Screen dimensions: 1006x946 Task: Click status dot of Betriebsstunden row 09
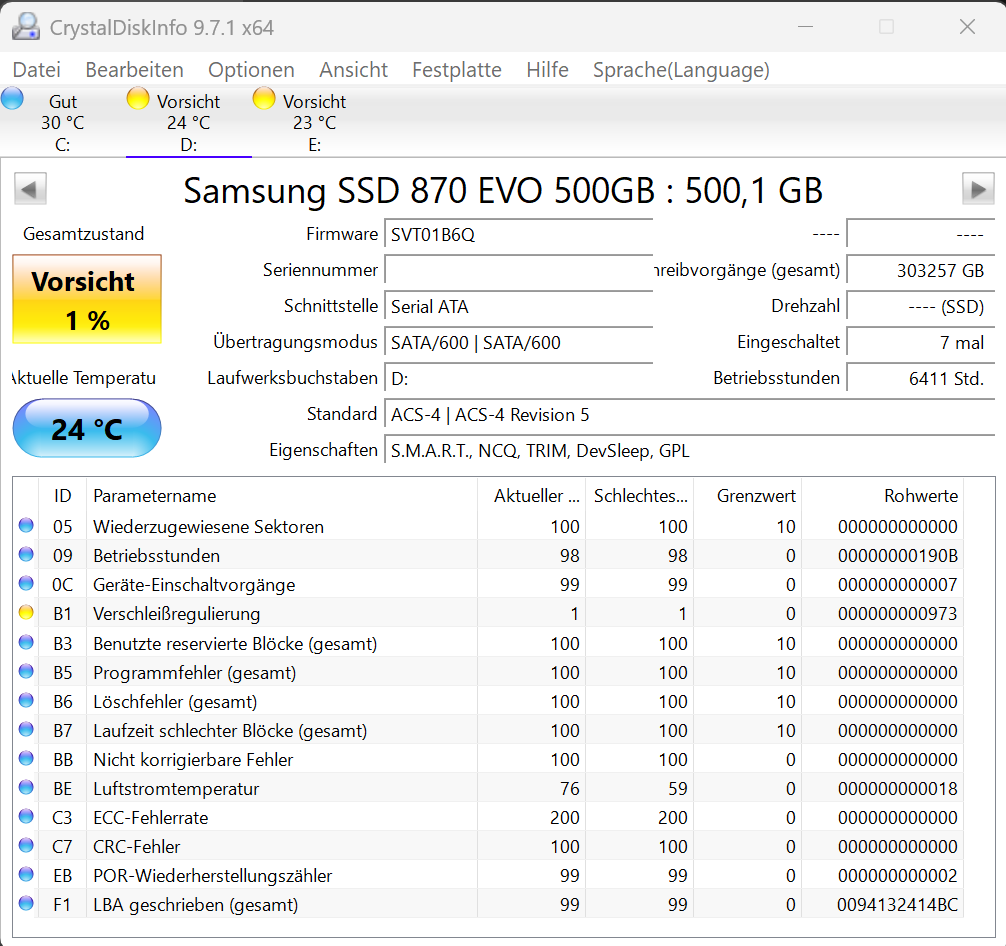(x=26, y=554)
